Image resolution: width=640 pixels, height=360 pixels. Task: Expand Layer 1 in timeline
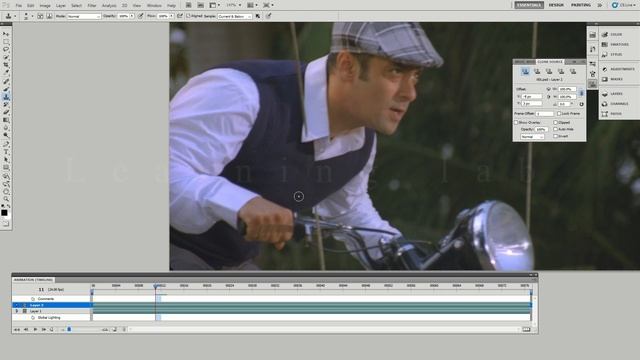[x=17, y=311]
